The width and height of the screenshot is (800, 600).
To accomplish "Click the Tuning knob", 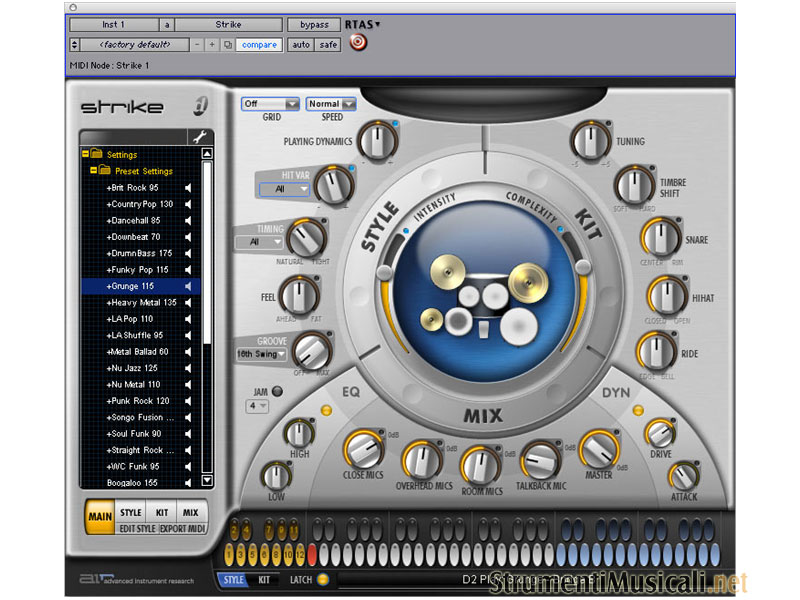I will point(591,142).
